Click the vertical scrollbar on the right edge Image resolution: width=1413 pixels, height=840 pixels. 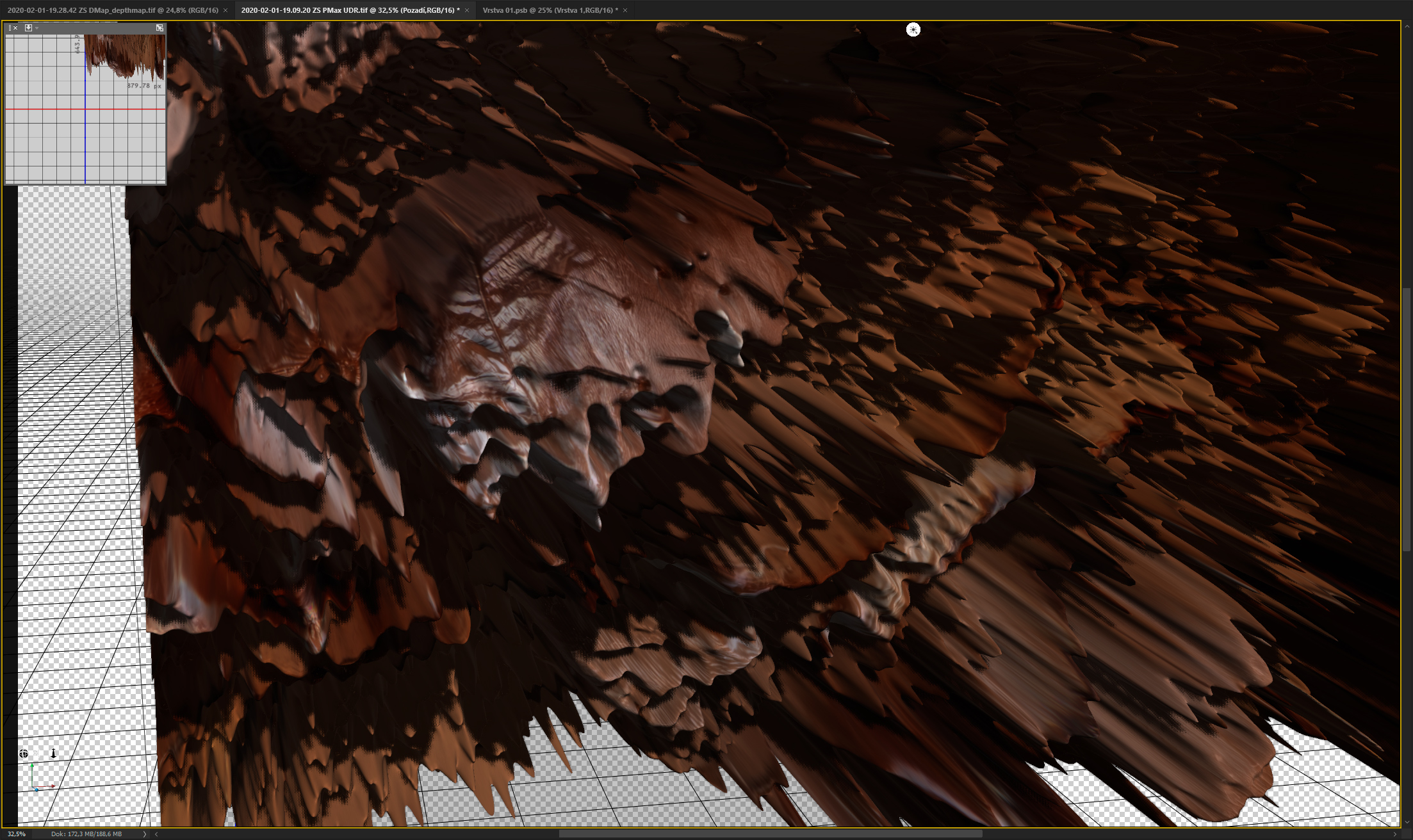pyautogui.click(x=1407, y=416)
